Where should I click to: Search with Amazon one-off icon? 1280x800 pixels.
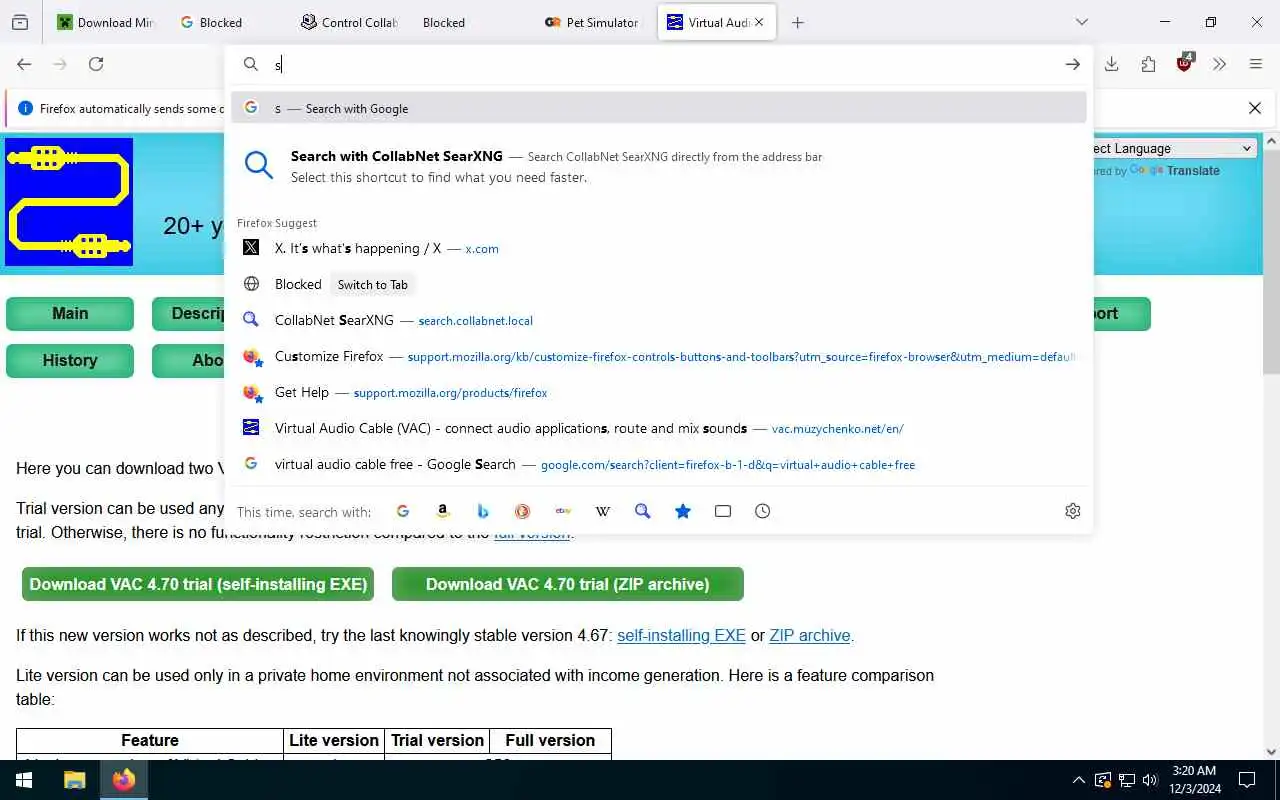(443, 511)
